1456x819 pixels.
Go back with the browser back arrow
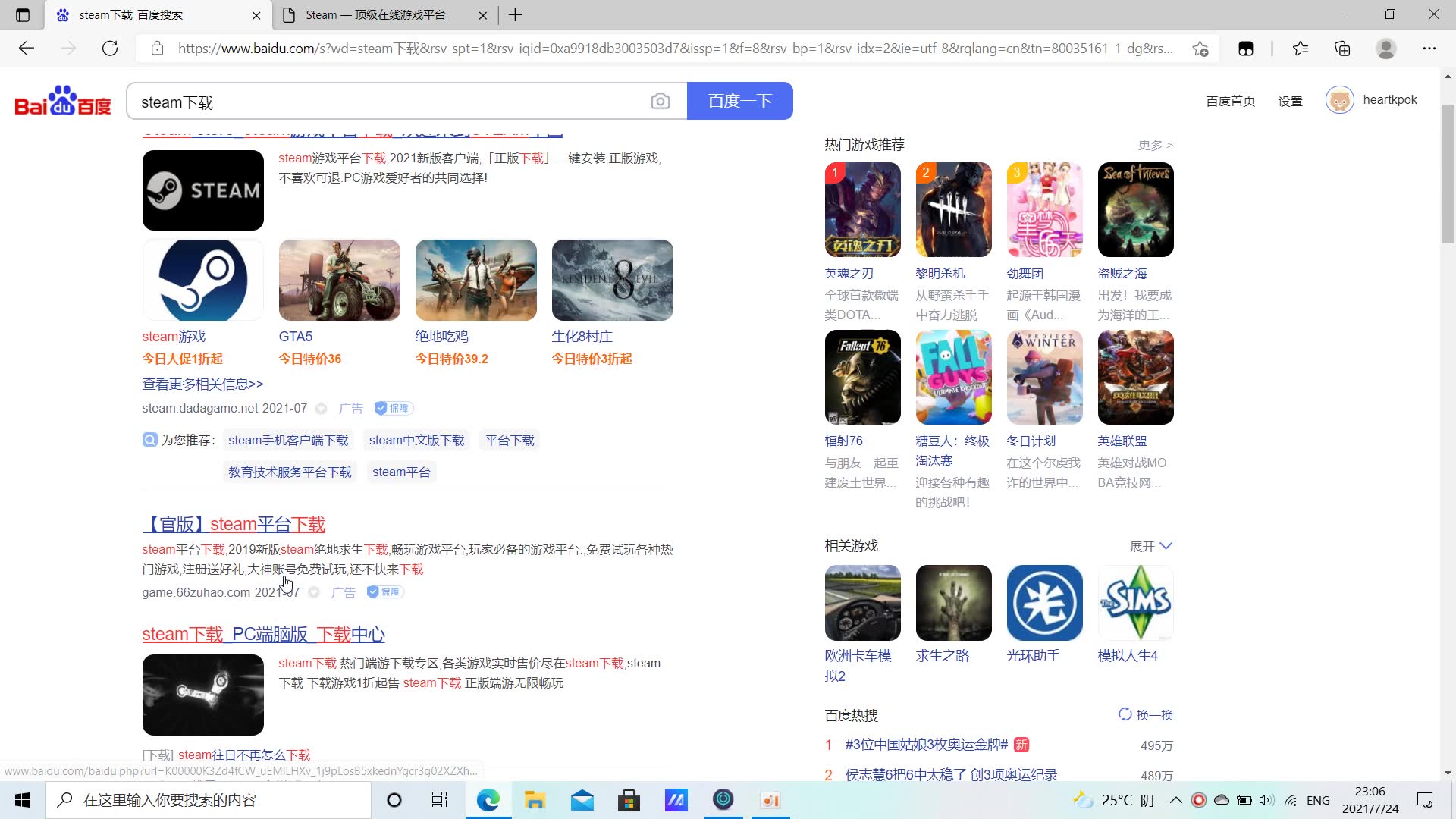(27, 49)
